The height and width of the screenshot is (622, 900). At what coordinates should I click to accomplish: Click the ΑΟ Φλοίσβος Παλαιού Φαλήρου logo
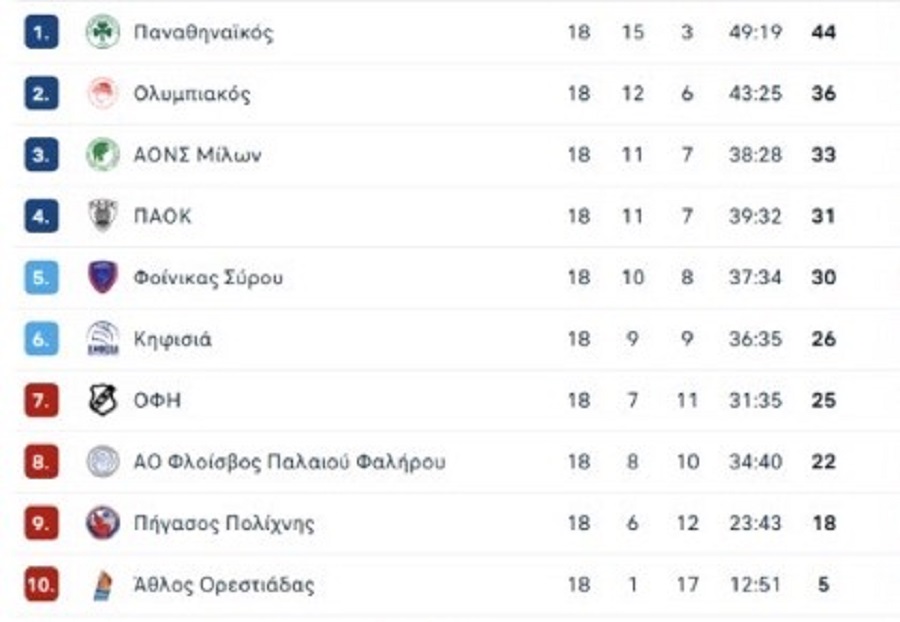[x=102, y=462]
